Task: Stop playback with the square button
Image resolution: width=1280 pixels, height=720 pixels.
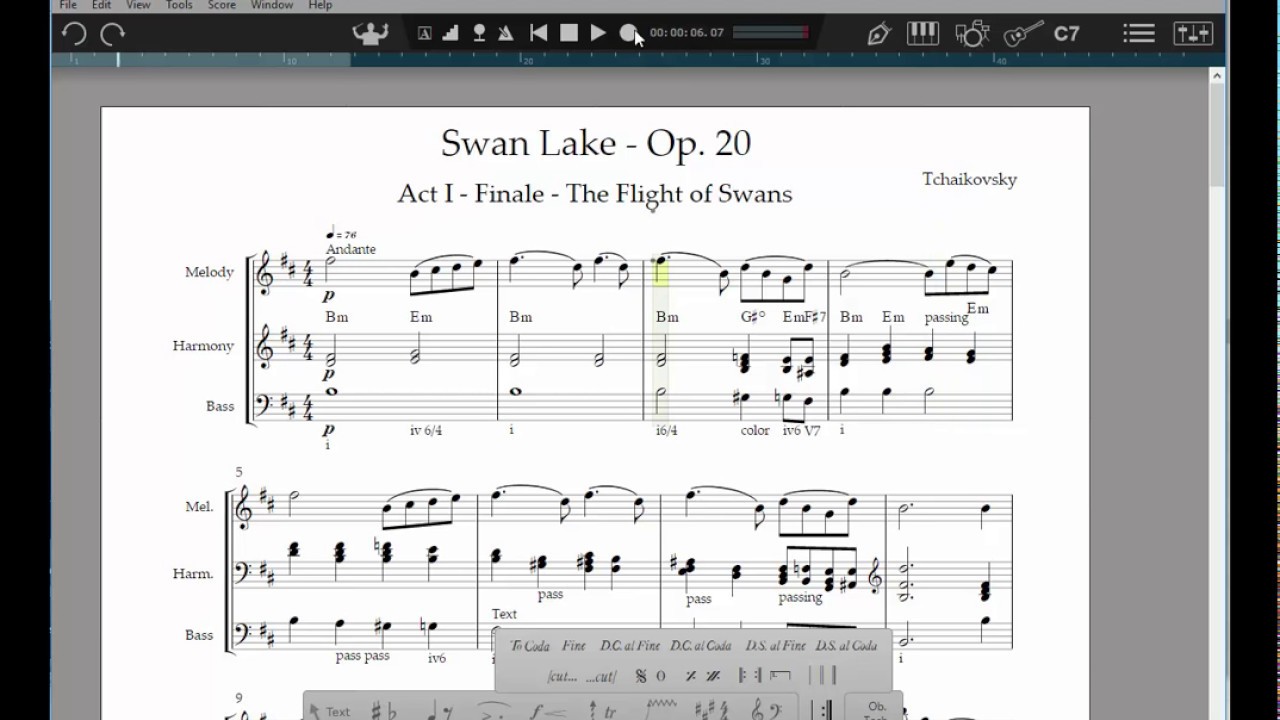Action: [569, 33]
